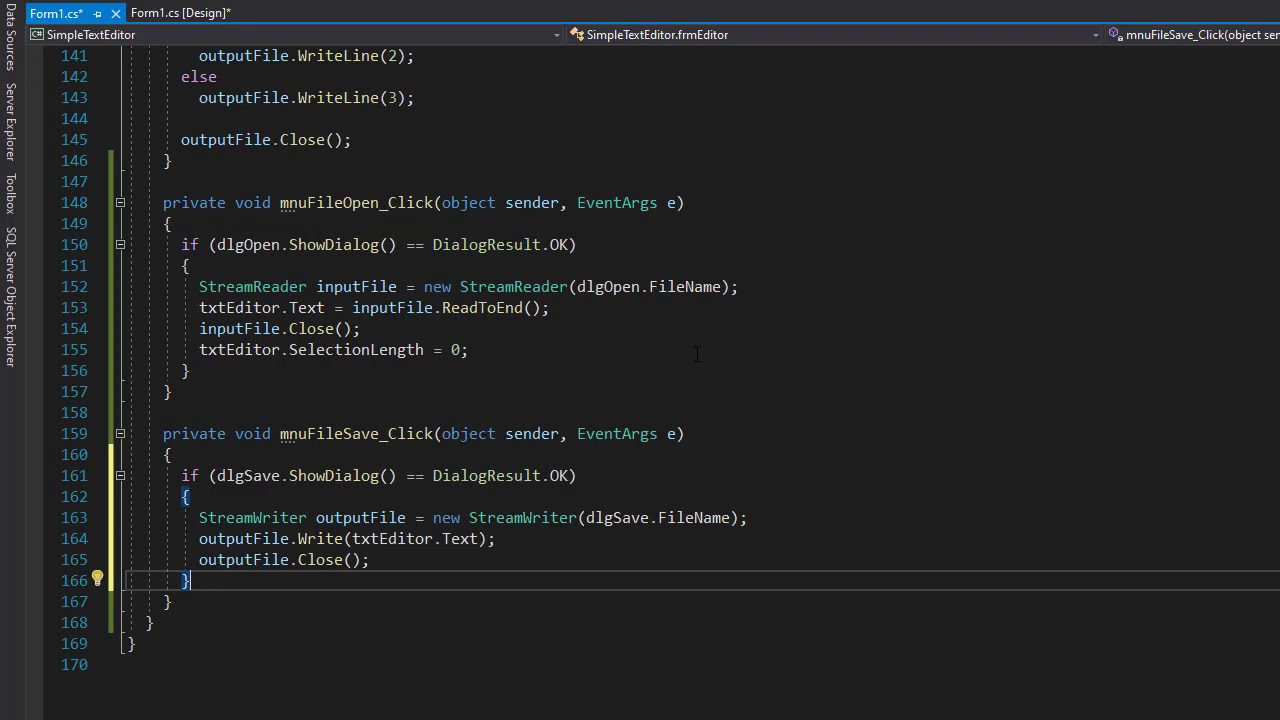Viewport: 1280px width, 720px height.
Task: Click on 'outputFile.WriteLine(3);' code line
Action: click(x=306, y=98)
